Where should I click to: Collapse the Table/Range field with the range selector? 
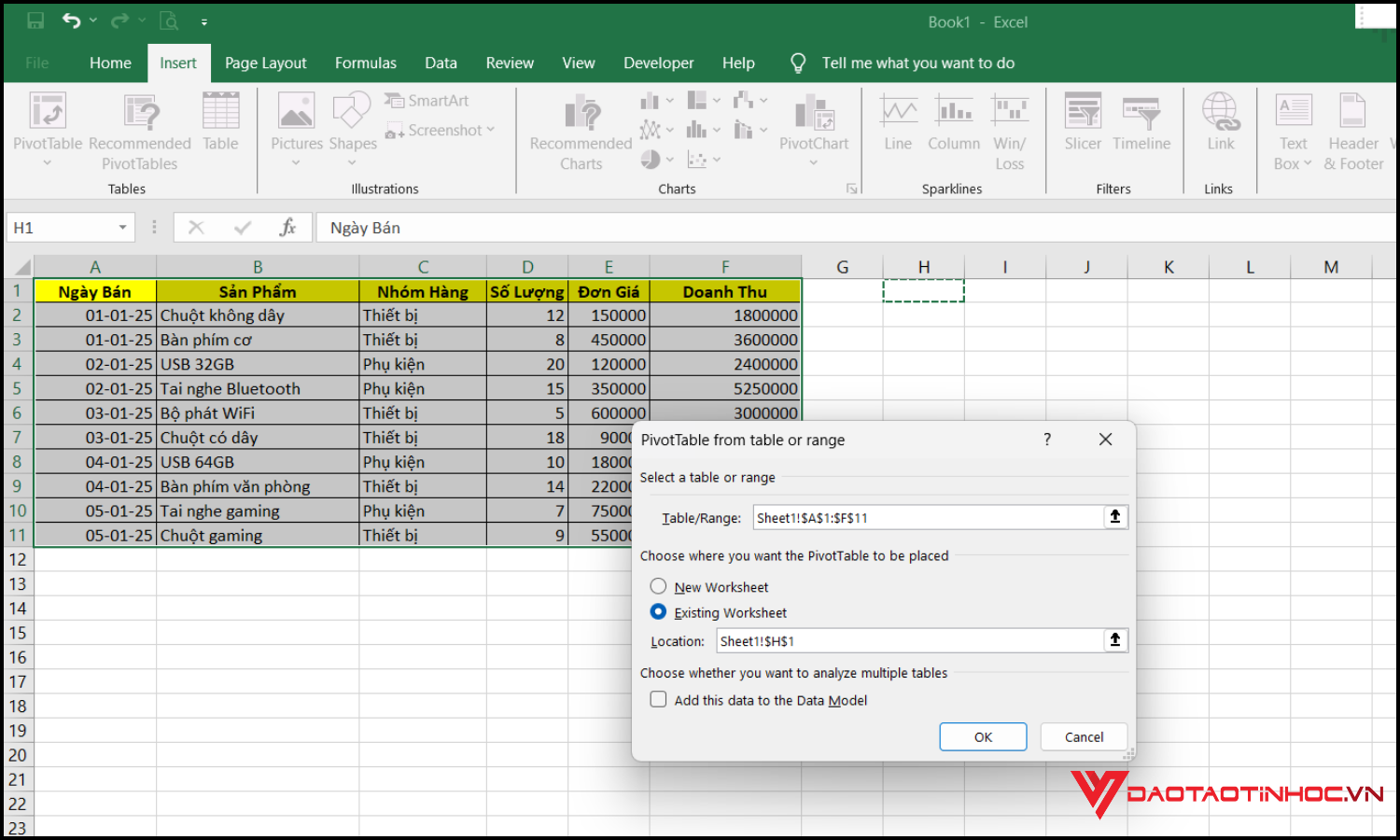(1115, 516)
